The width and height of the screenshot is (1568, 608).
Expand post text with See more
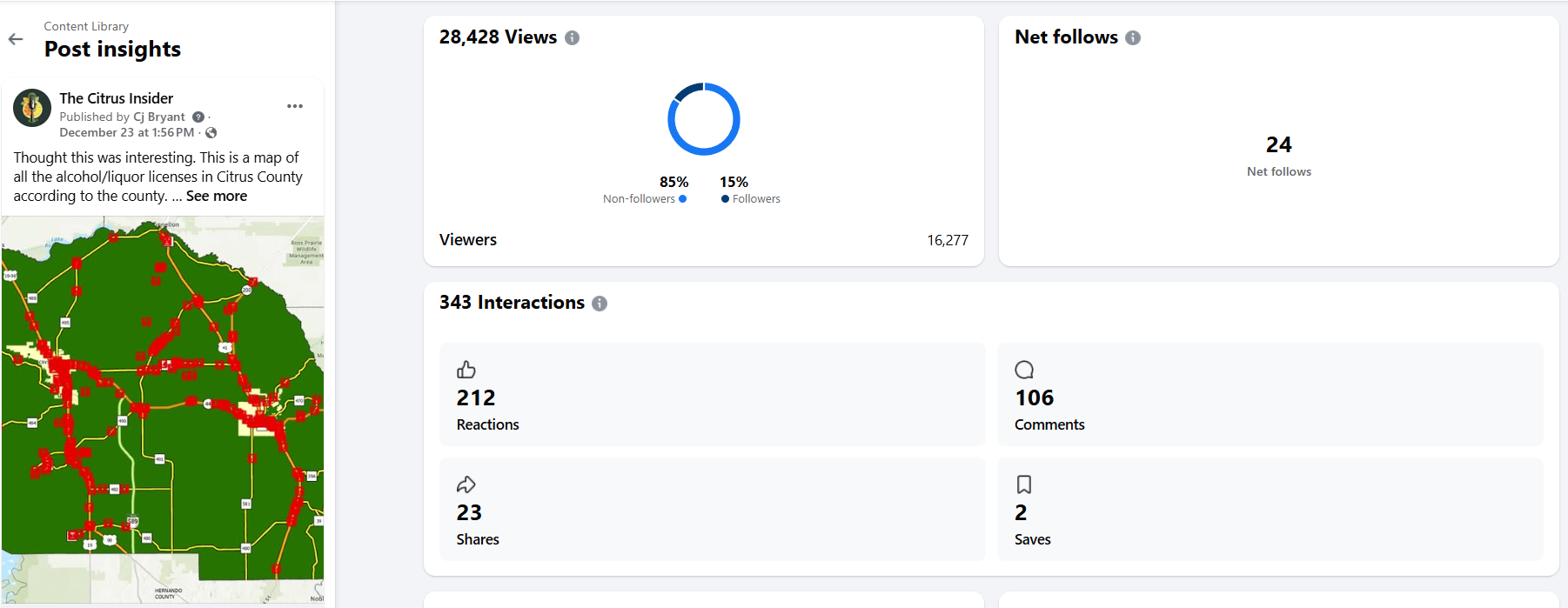pyautogui.click(x=216, y=197)
